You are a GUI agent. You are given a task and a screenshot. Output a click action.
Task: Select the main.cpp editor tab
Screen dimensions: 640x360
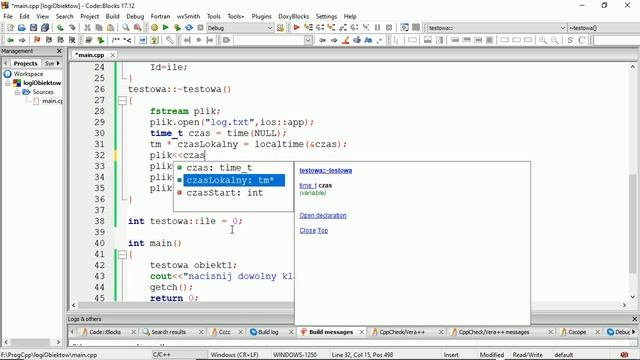pyautogui.click(x=90, y=55)
